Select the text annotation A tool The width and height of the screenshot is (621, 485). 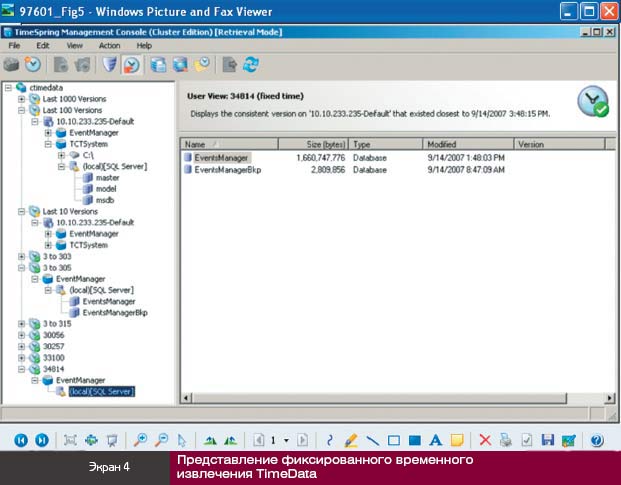coord(435,440)
